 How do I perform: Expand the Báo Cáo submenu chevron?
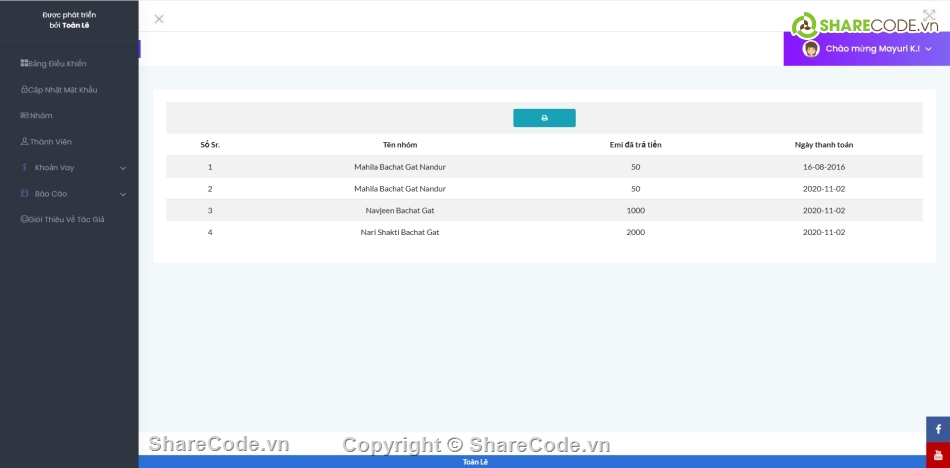(123, 194)
